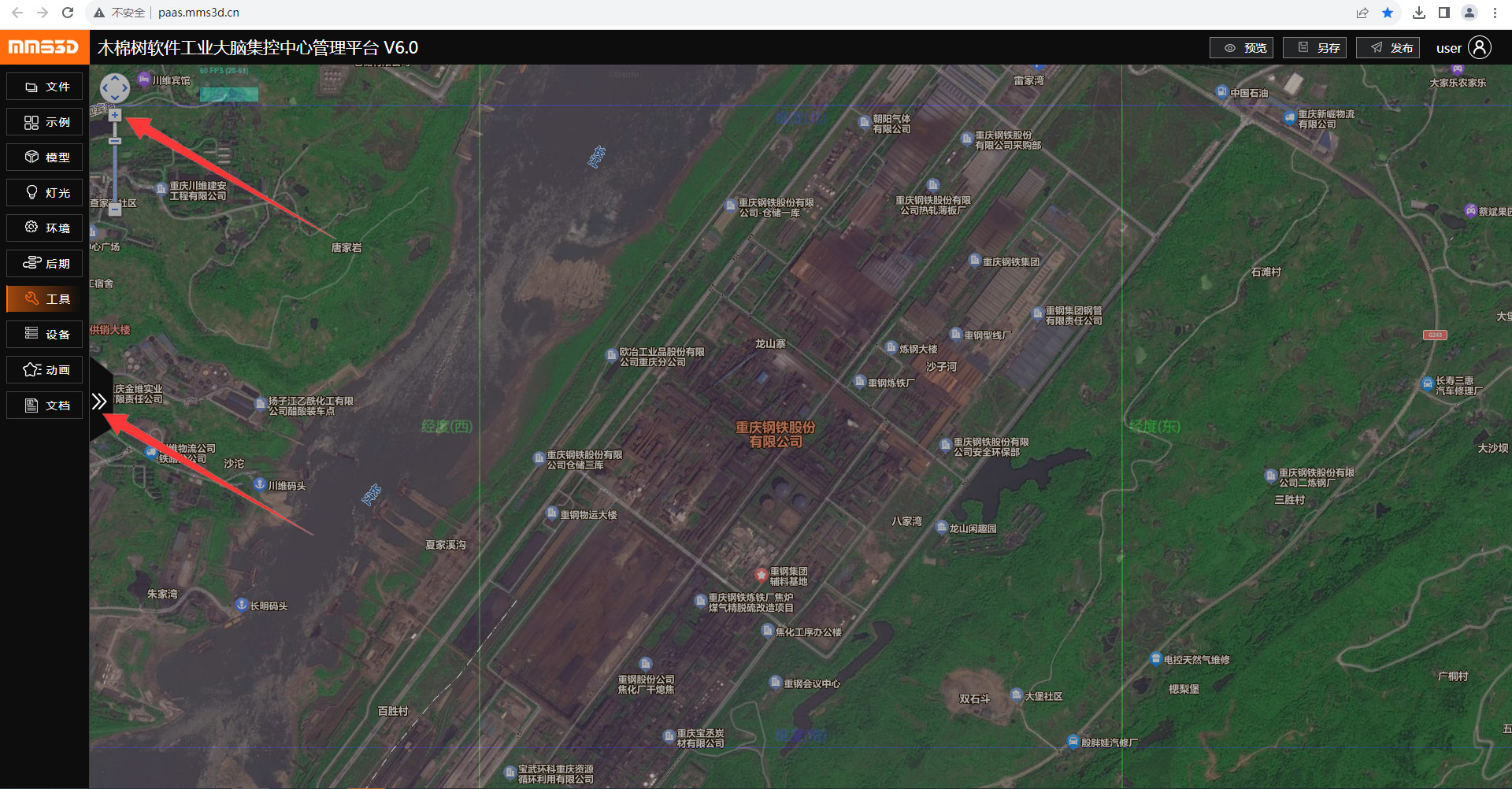Click the 中国石油 gas station marker
This screenshot has width=1512, height=789.
[1221, 92]
